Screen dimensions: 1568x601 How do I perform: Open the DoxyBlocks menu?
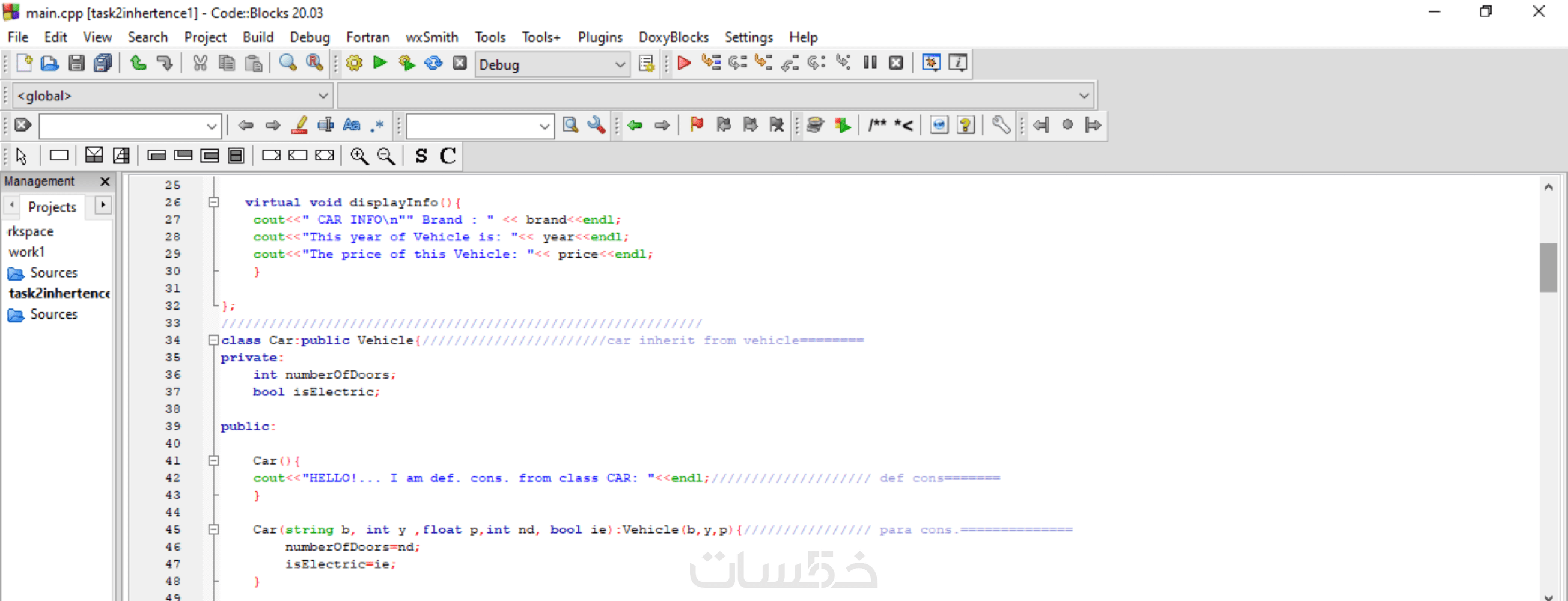coord(673,37)
